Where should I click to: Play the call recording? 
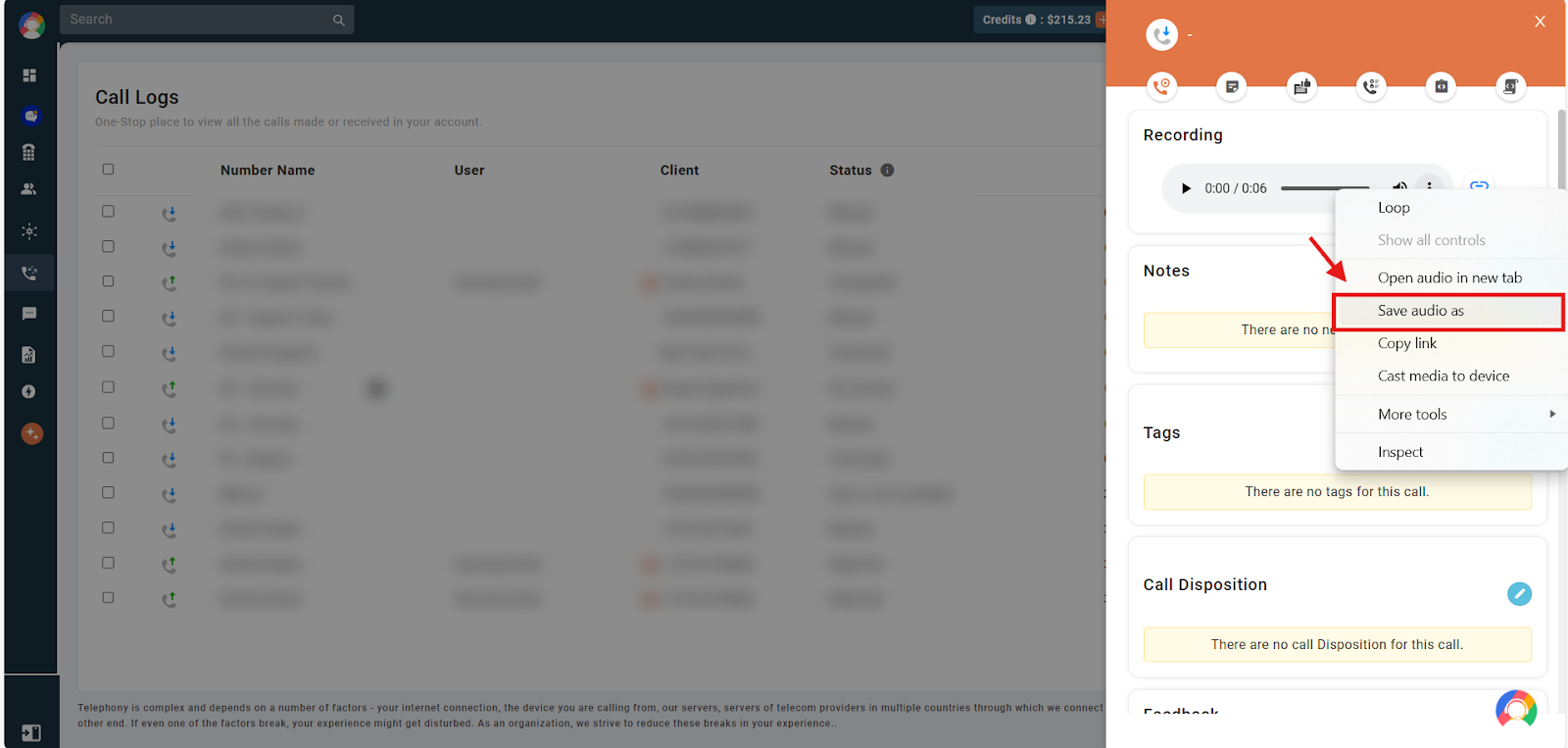coord(1186,188)
